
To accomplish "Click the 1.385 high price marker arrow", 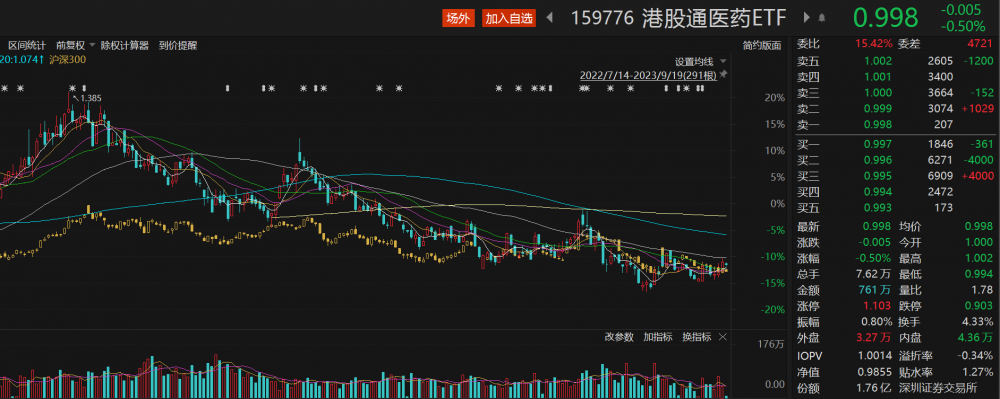I will [76, 98].
